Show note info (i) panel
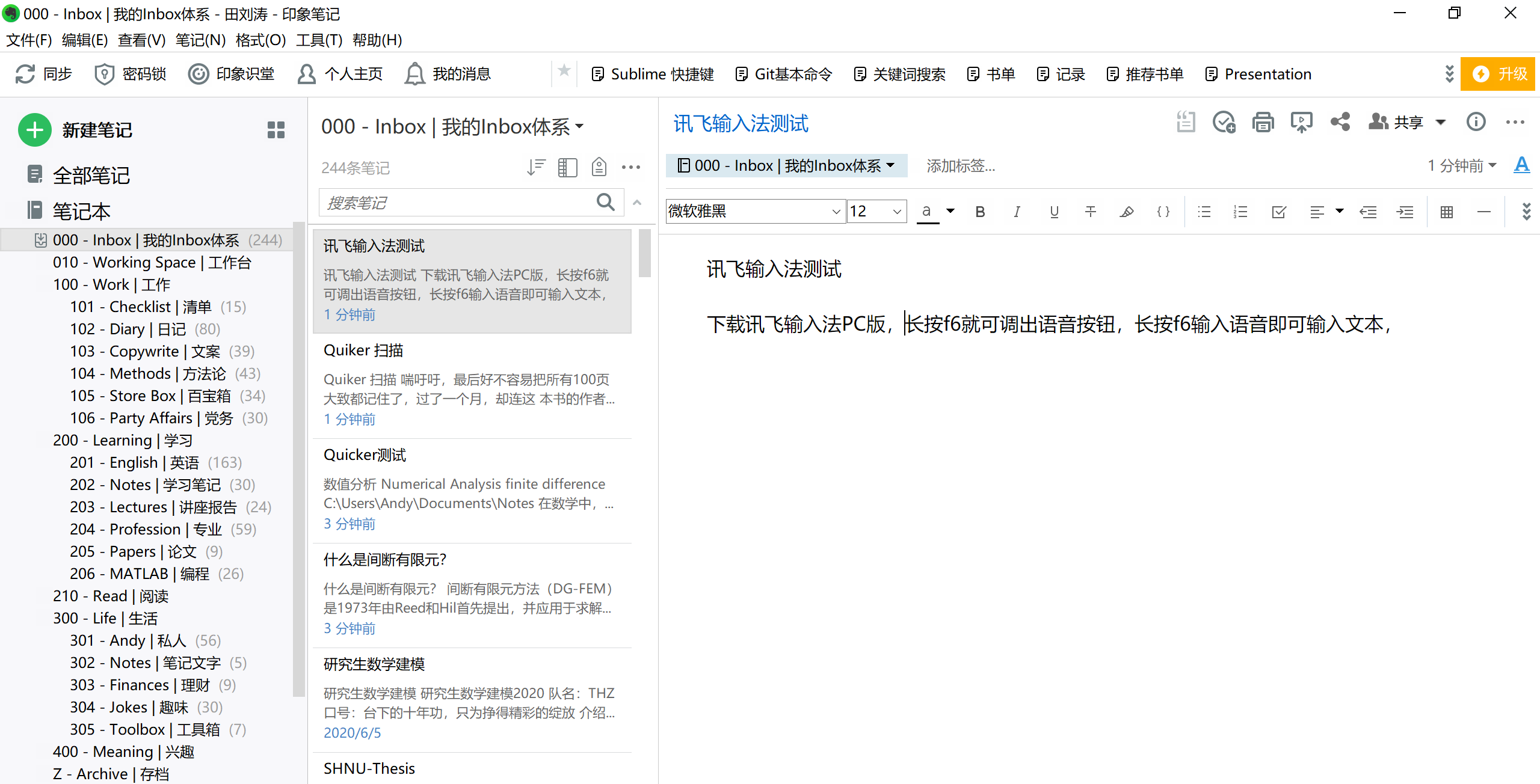Viewport: 1540px width, 784px height. point(1476,122)
